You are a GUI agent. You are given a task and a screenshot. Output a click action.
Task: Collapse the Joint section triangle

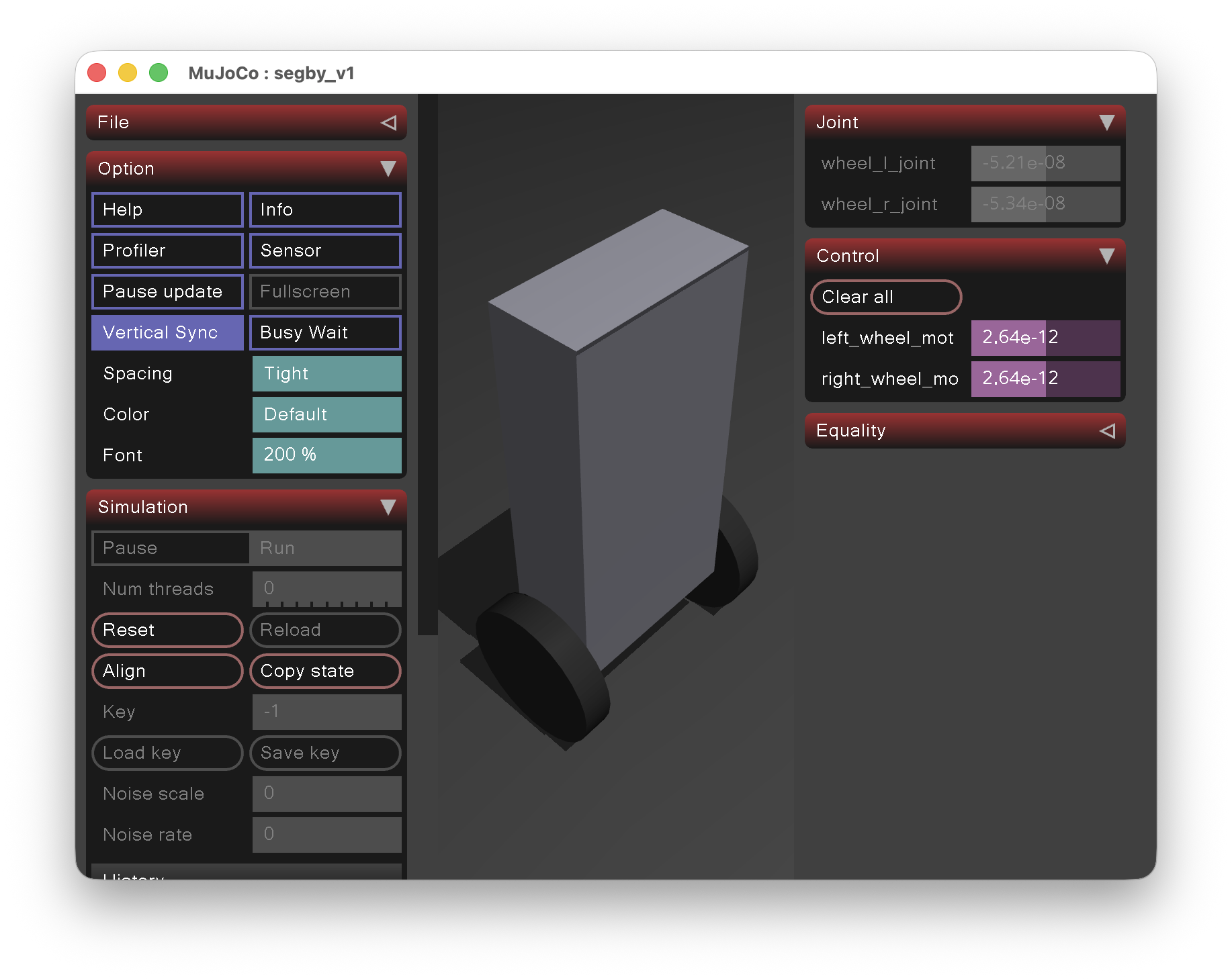point(1106,122)
